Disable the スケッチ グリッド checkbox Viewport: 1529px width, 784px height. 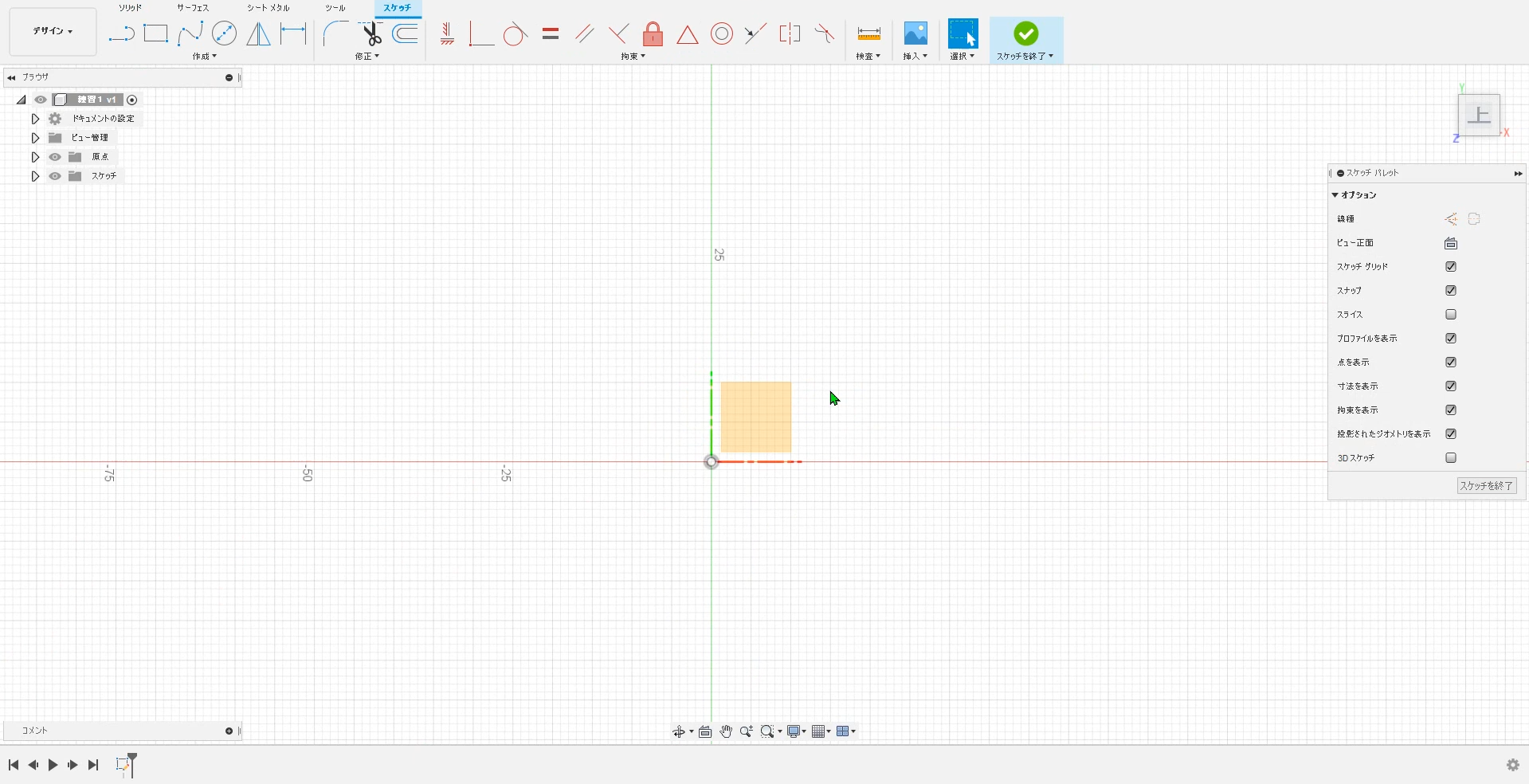point(1450,267)
